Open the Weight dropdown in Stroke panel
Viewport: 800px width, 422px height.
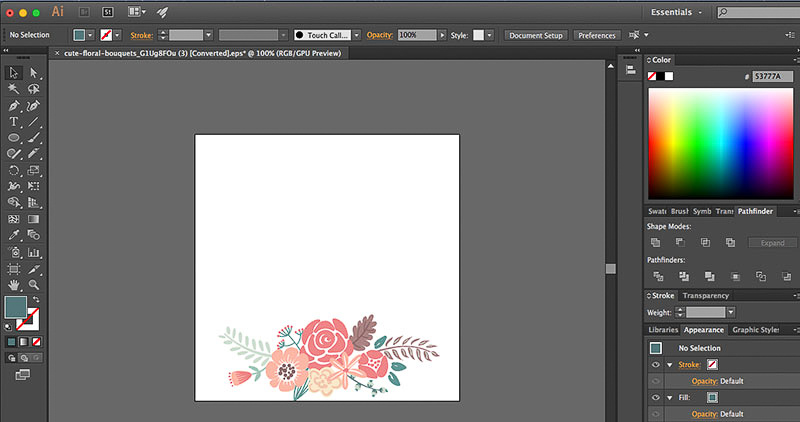coord(731,312)
